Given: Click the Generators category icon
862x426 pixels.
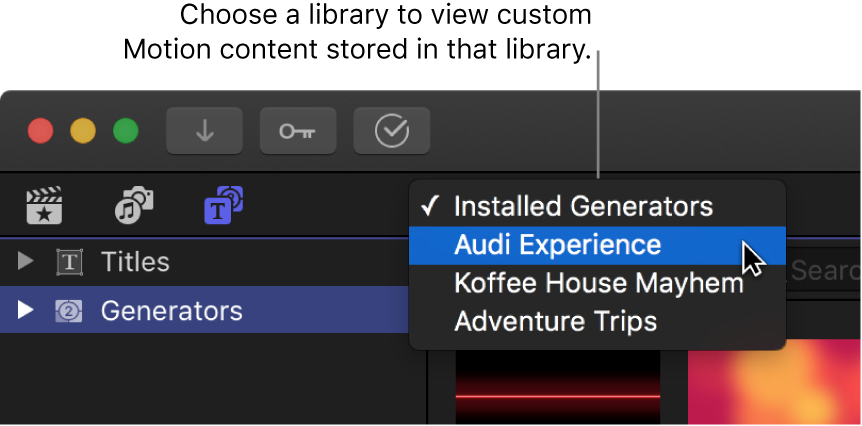Looking at the screenshot, I should (69, 311).
